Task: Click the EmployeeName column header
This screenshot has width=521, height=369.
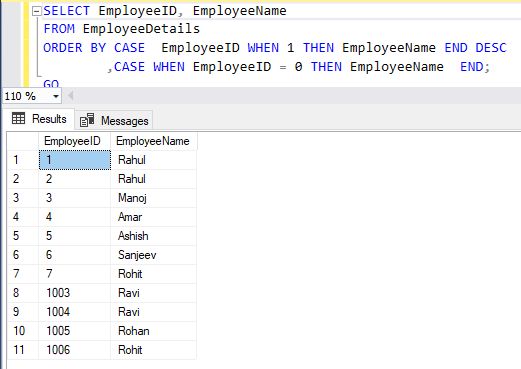Action: [x=154, y=141]
